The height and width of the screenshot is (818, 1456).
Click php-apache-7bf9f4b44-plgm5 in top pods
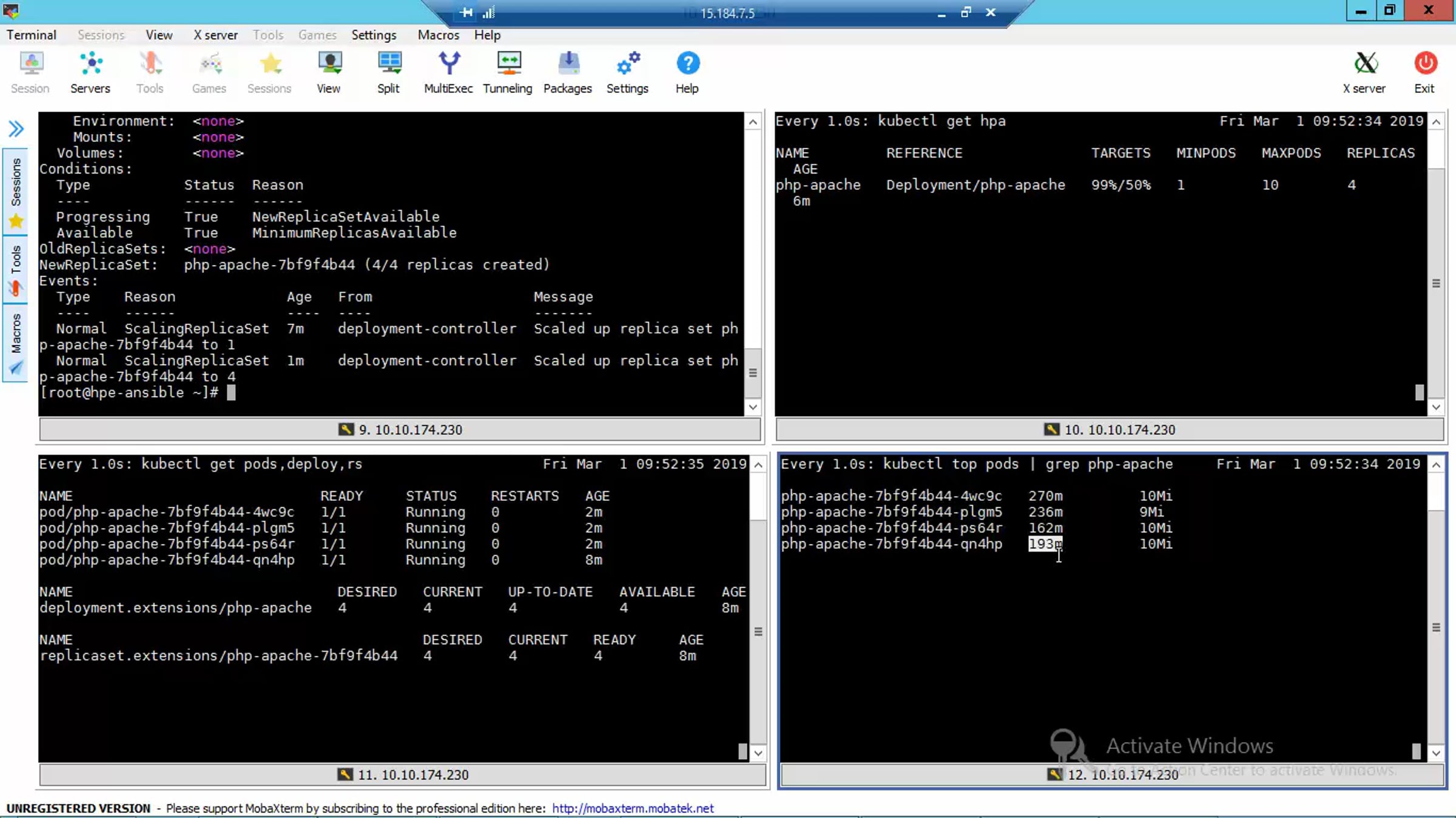891,512
